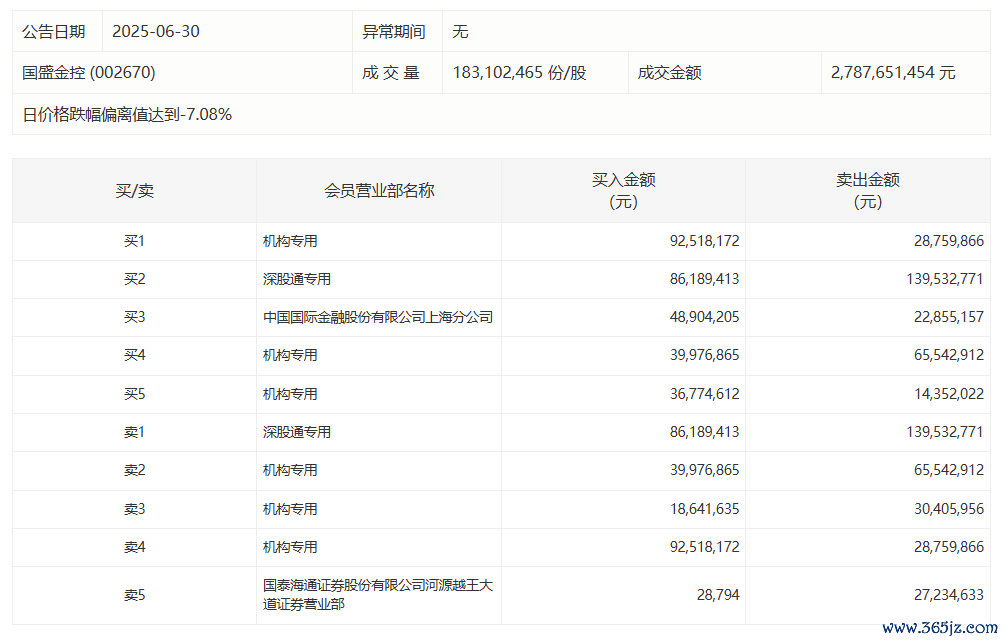
Task: Select buy amount 48,904,205
Action: (x=704, y=317)
